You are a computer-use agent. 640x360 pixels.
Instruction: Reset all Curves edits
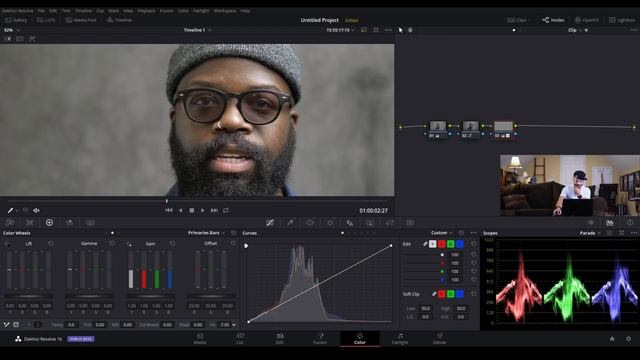pos(461,233)
